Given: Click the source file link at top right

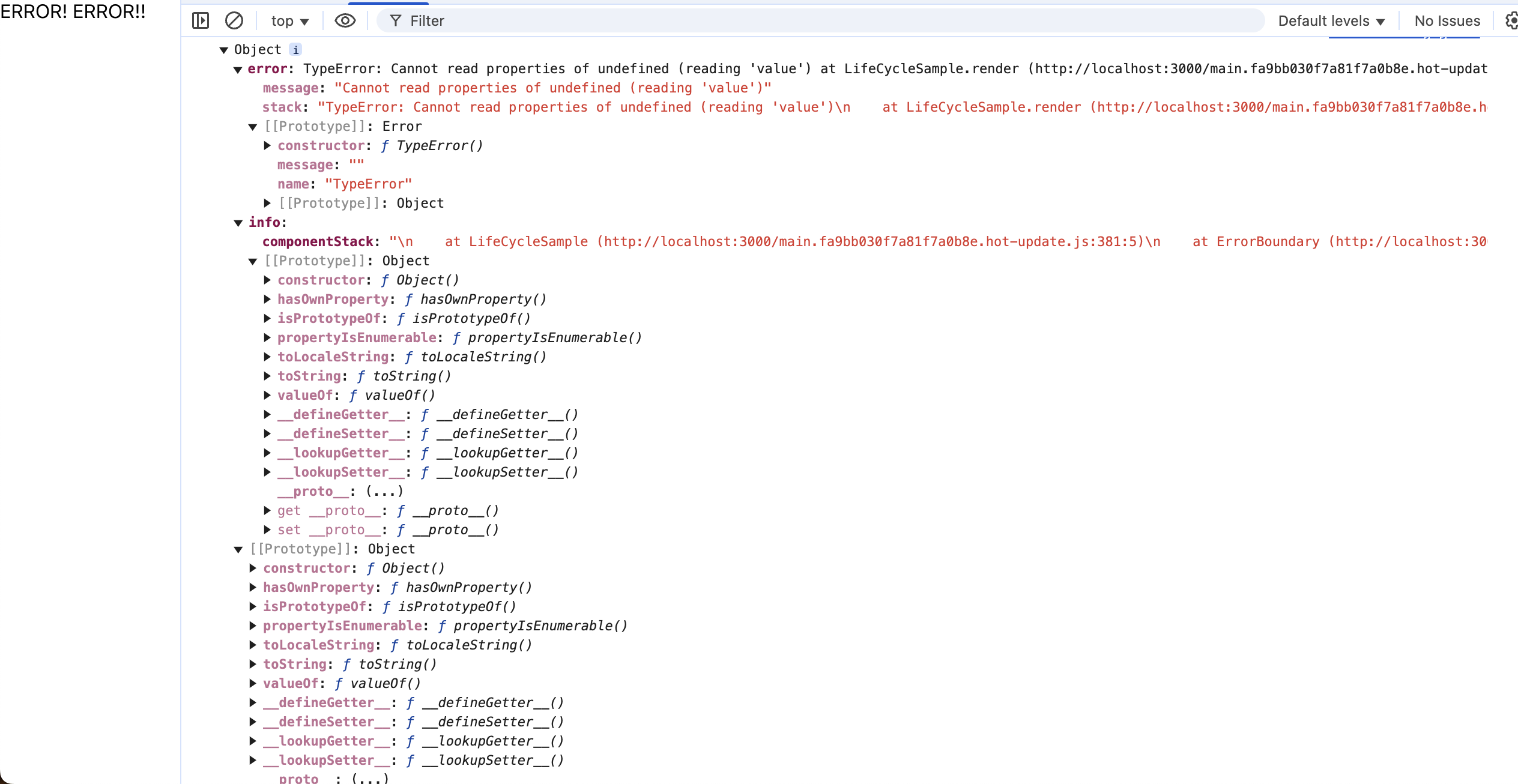Looking at the screenshot, I should pos(1404,37).
